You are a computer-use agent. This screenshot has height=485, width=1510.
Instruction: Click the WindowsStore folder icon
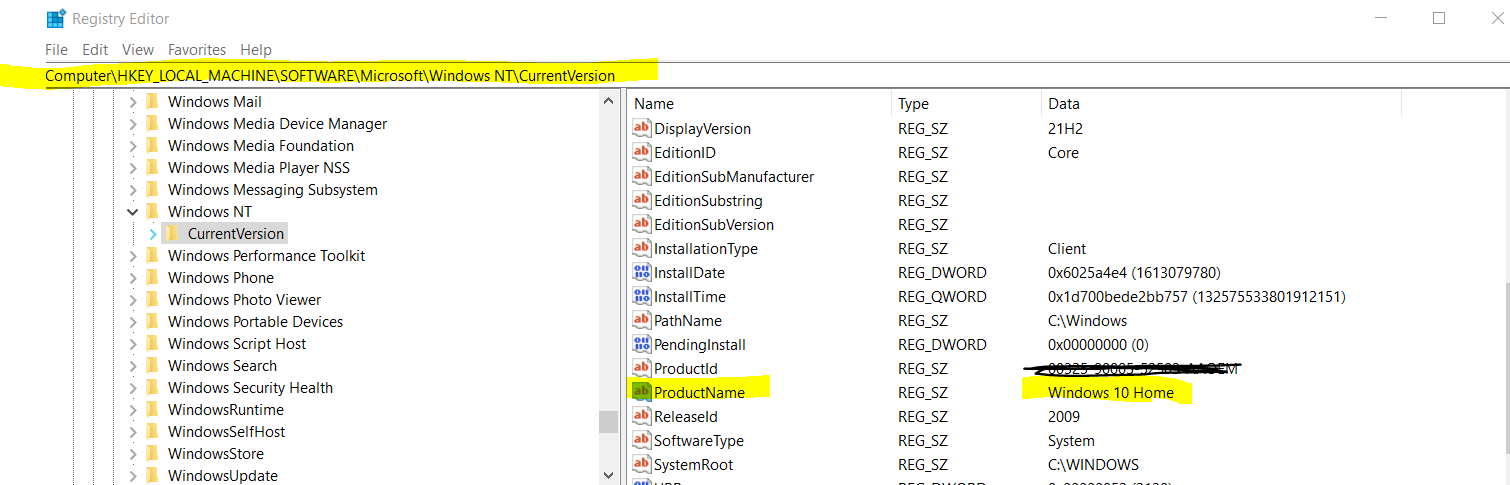(x=152, y=453)
